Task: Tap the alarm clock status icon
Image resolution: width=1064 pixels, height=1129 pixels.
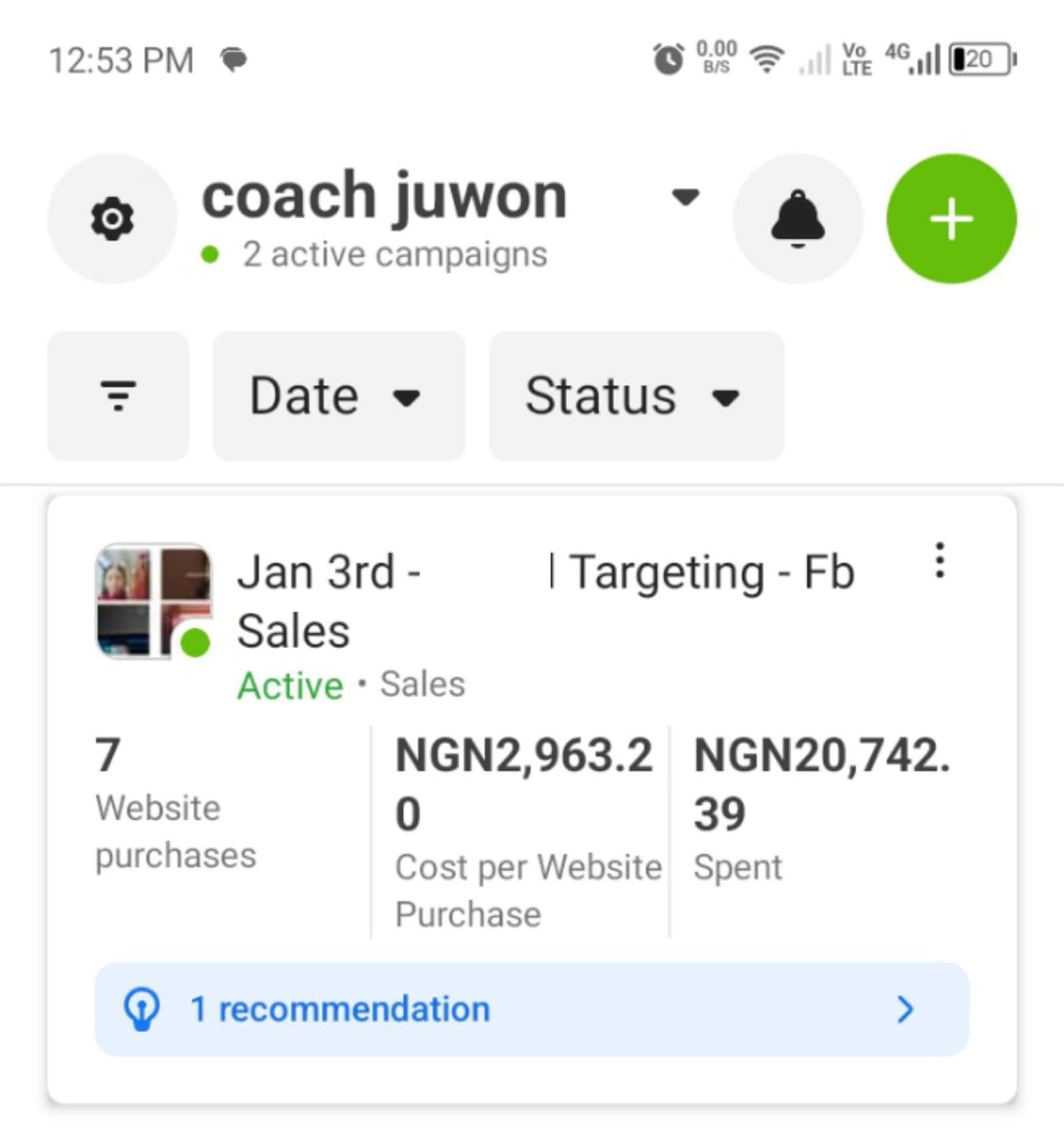Action: click(x=668, y=60)
